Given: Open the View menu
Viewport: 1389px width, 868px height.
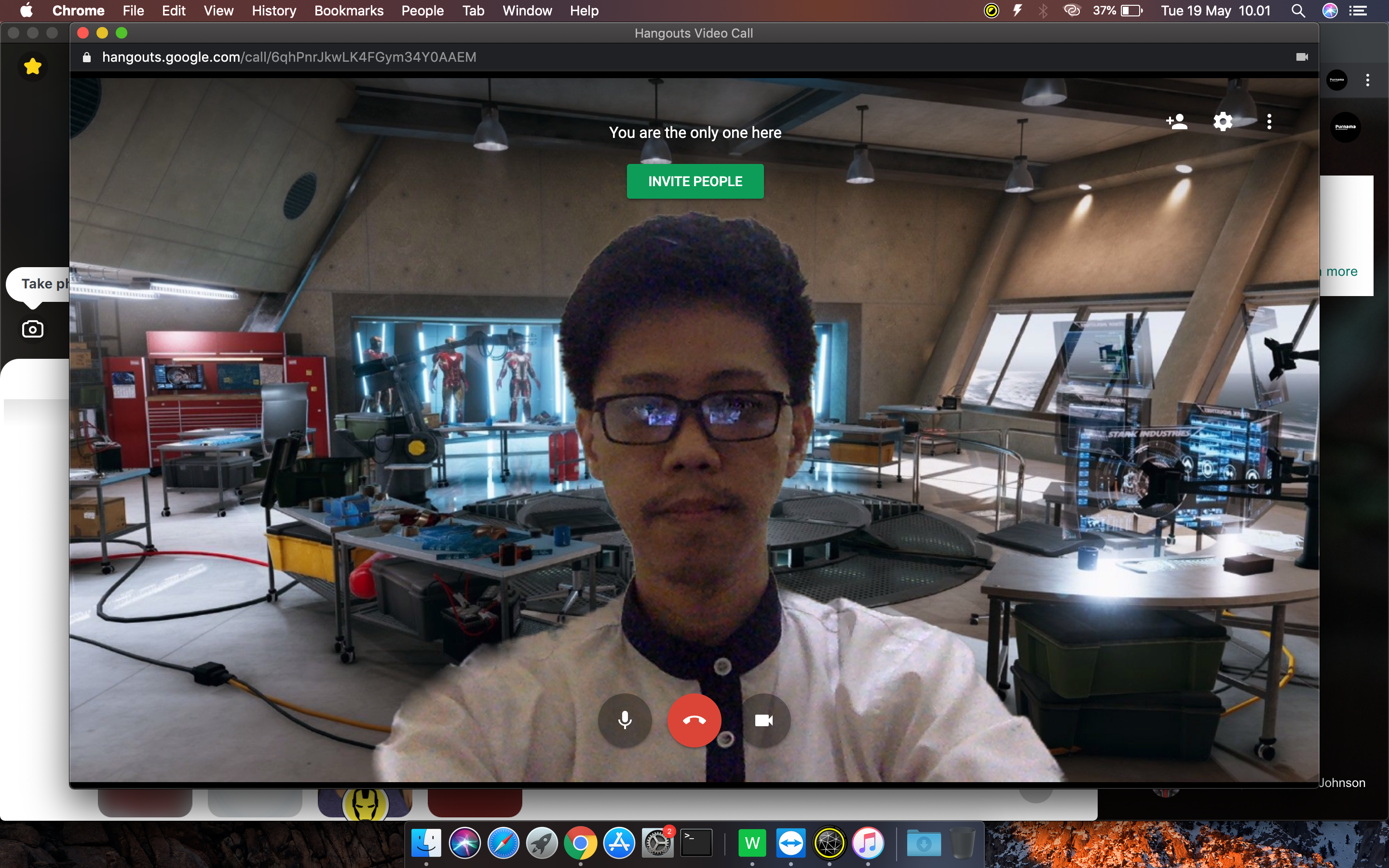Looking at the screenshot, I should [x=218, y=10].
